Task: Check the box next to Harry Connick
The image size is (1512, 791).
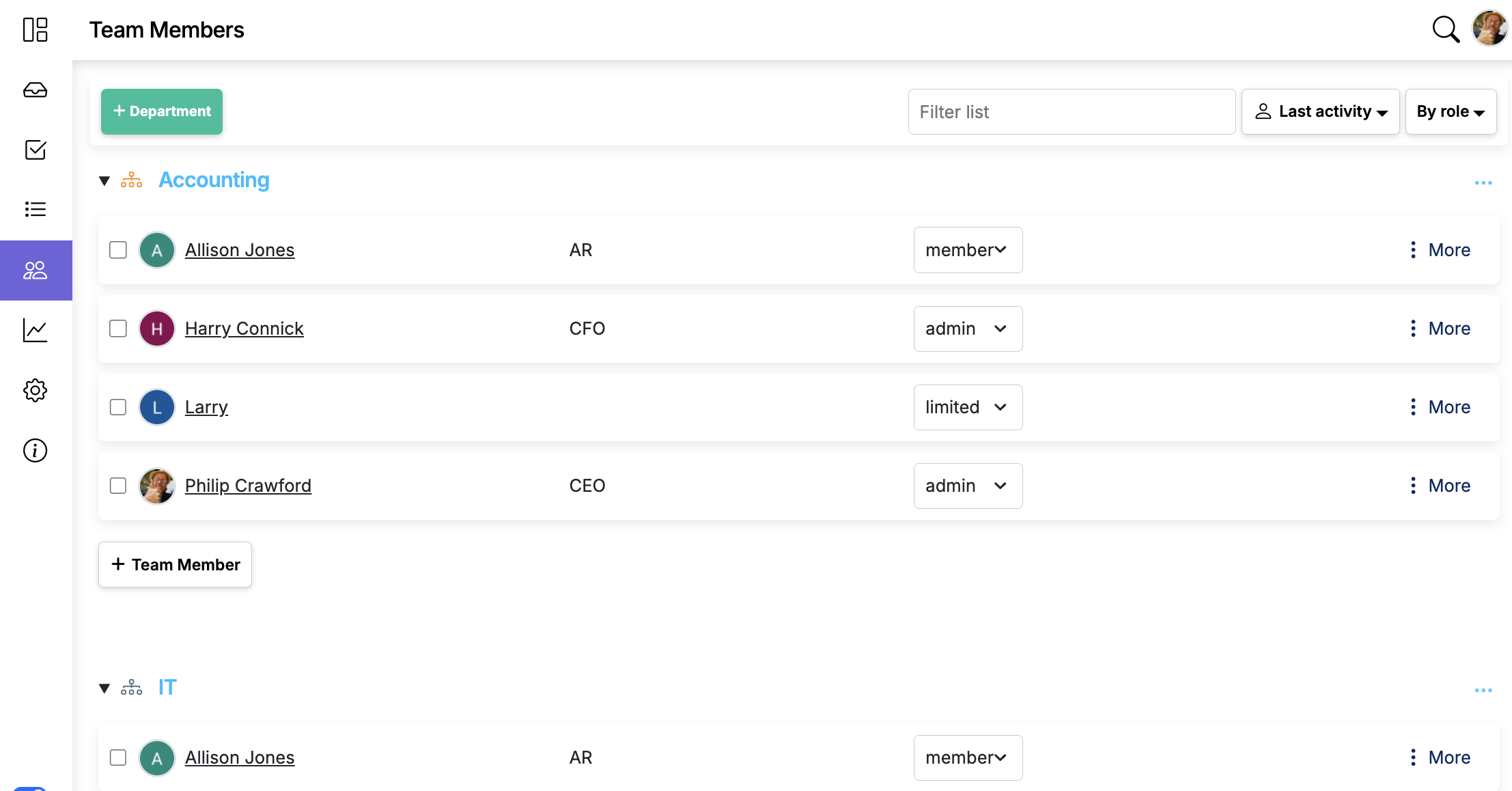Action: 118,329
